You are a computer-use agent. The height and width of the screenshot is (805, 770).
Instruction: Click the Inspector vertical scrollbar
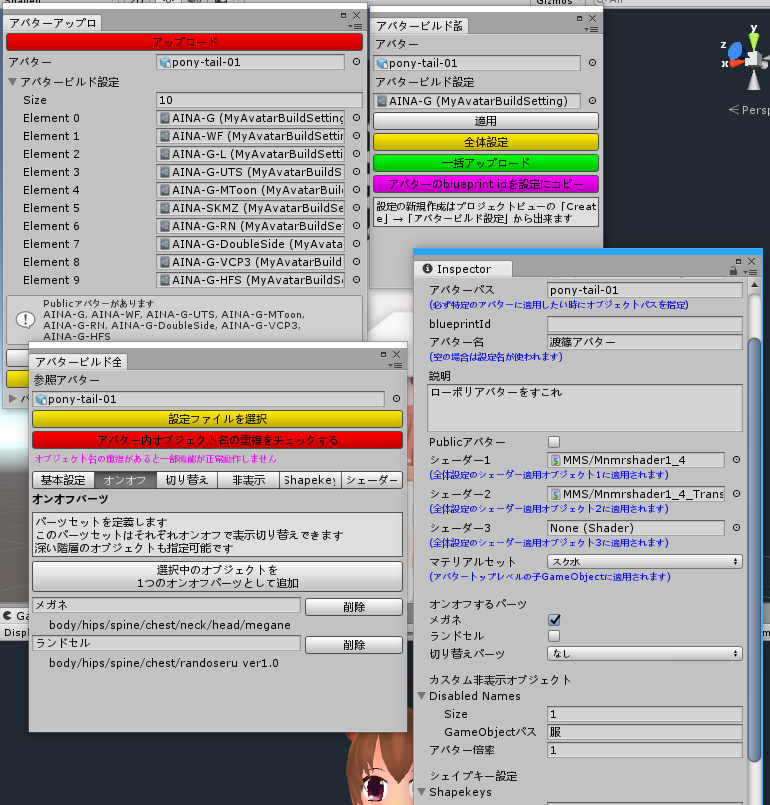(755, 450)
